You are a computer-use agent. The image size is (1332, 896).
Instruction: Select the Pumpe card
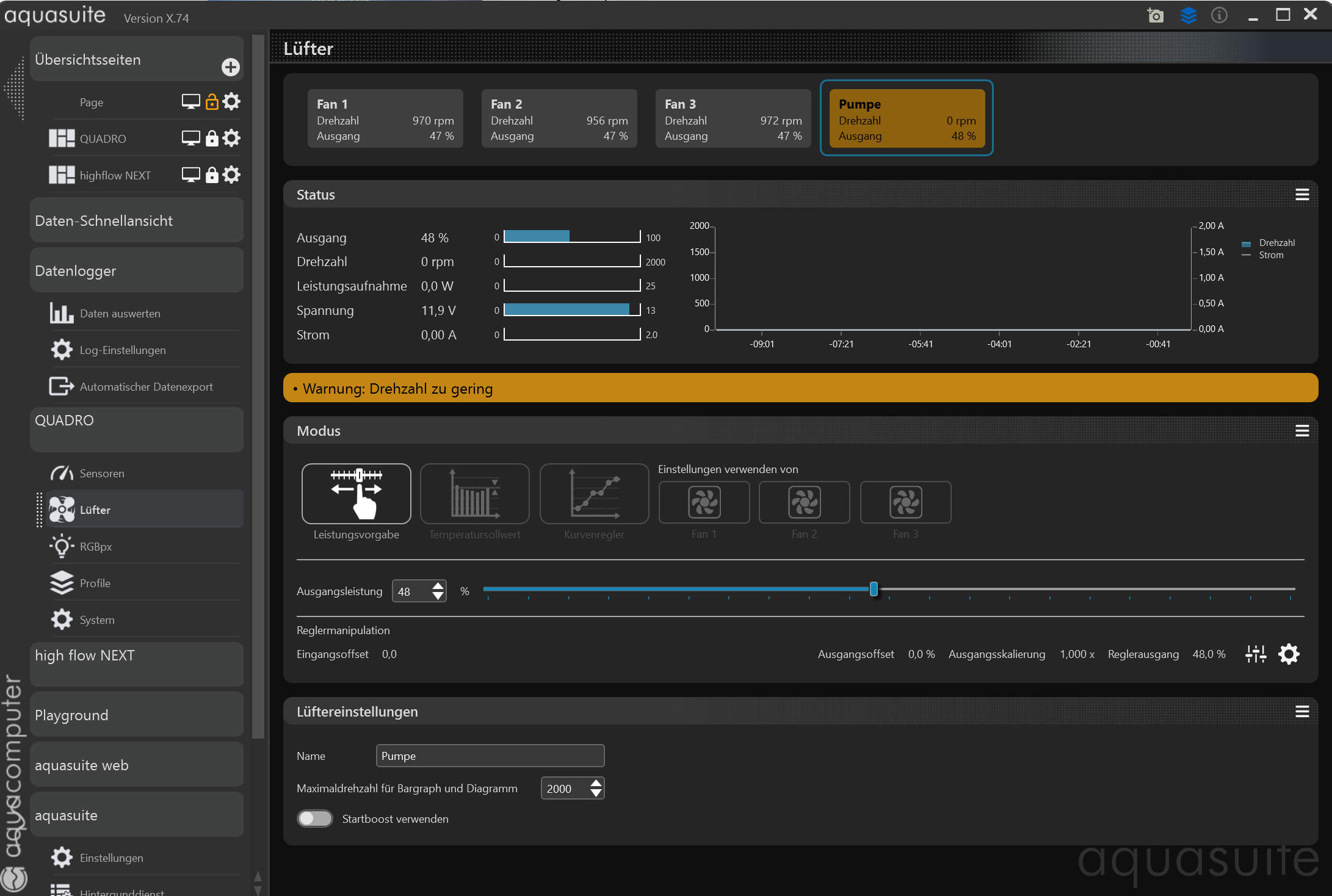pyautogui.click(x=907, y=118)
